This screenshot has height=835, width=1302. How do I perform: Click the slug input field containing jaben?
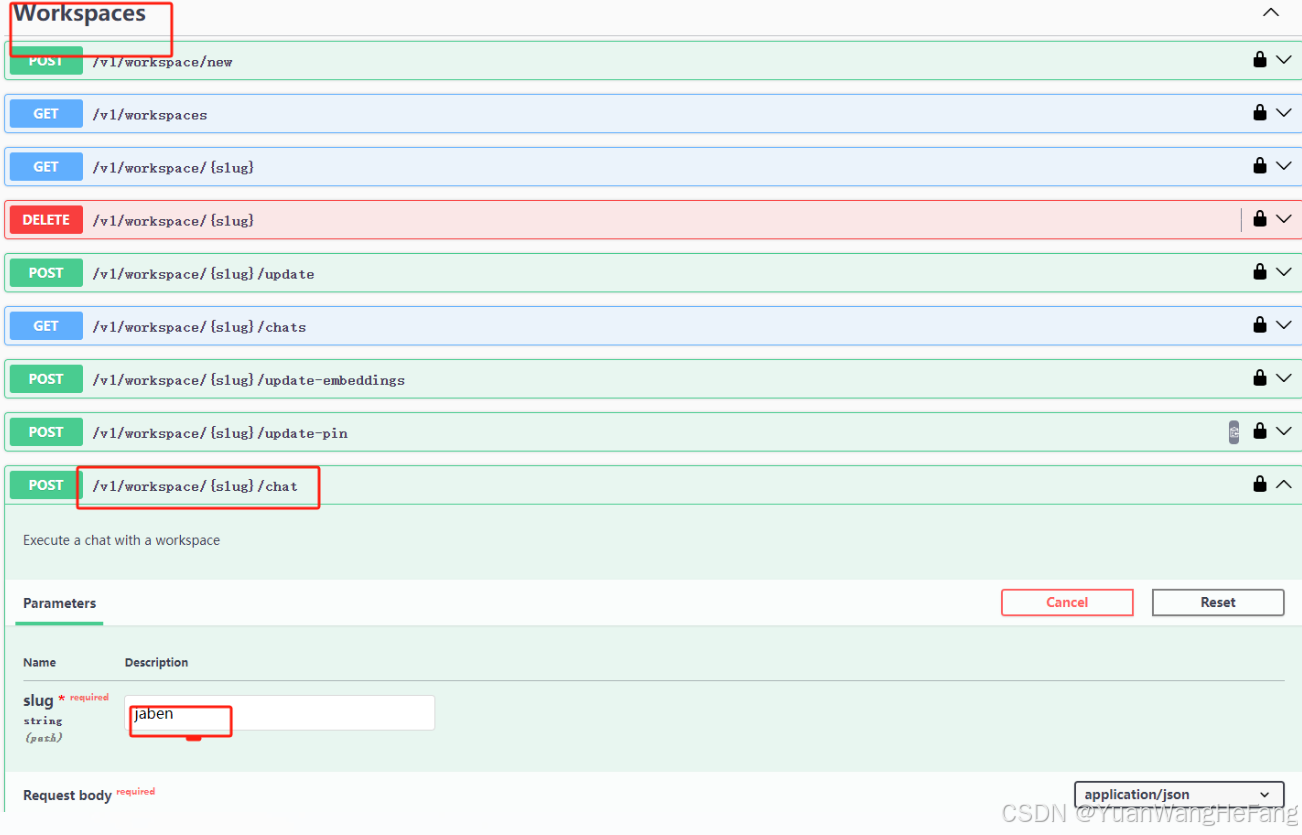[x=280, y=713]
